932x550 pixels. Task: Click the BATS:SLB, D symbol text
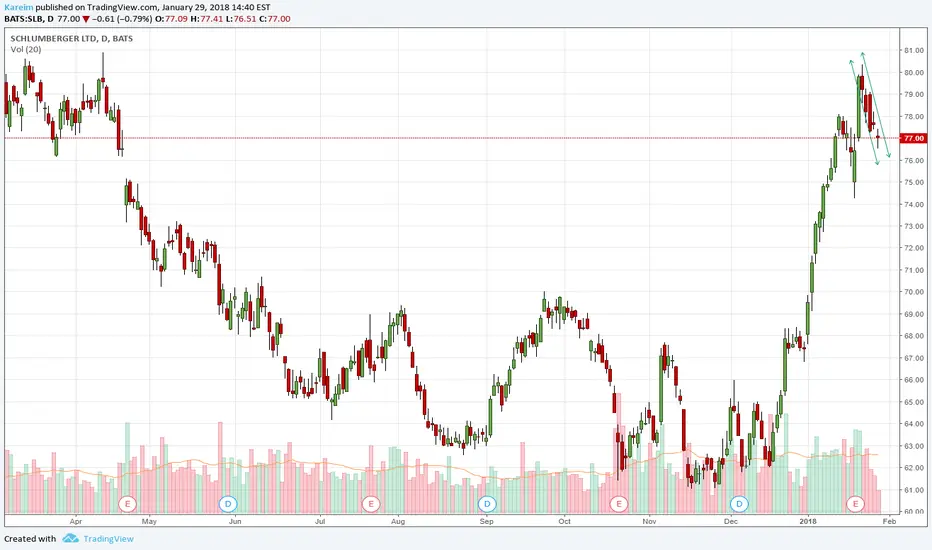tap(29, 18)
